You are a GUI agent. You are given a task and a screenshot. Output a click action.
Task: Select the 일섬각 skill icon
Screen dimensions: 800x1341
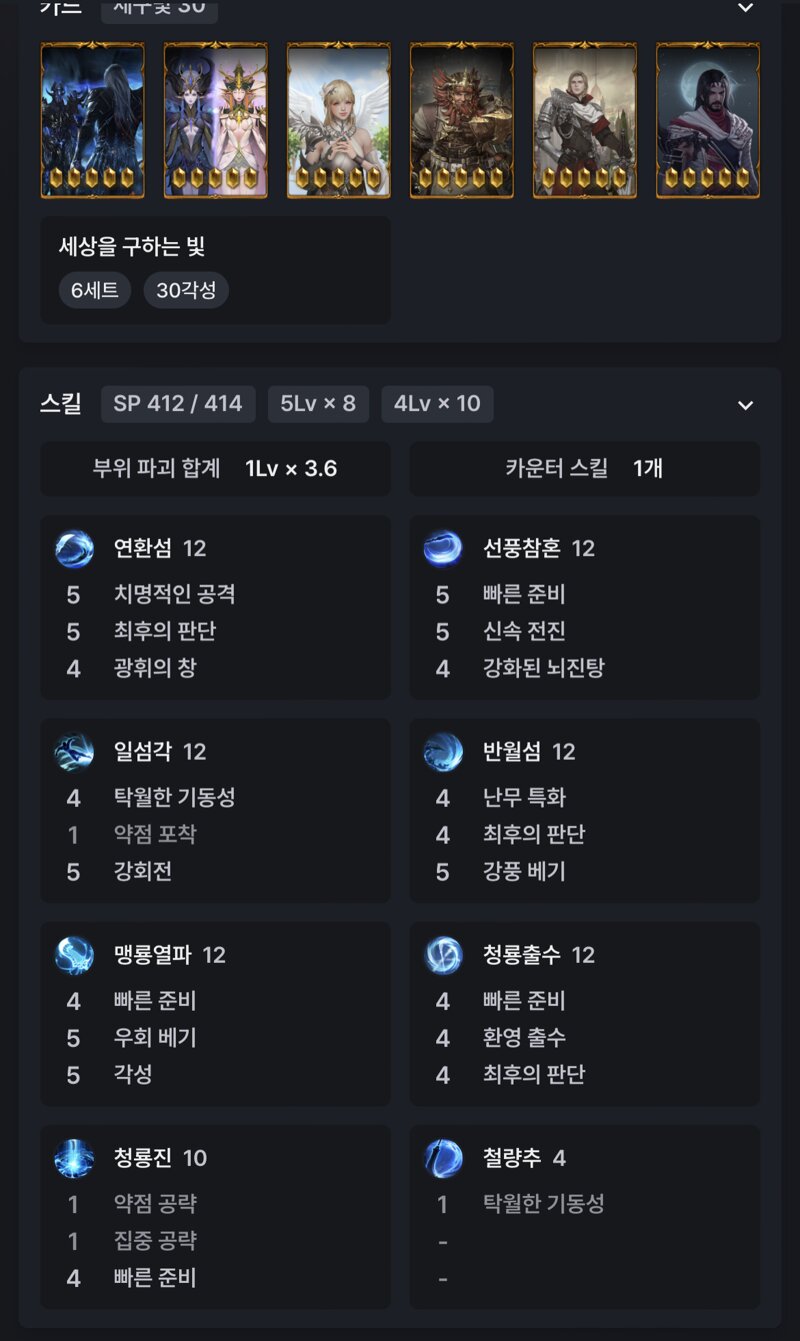tap(74, 752)
